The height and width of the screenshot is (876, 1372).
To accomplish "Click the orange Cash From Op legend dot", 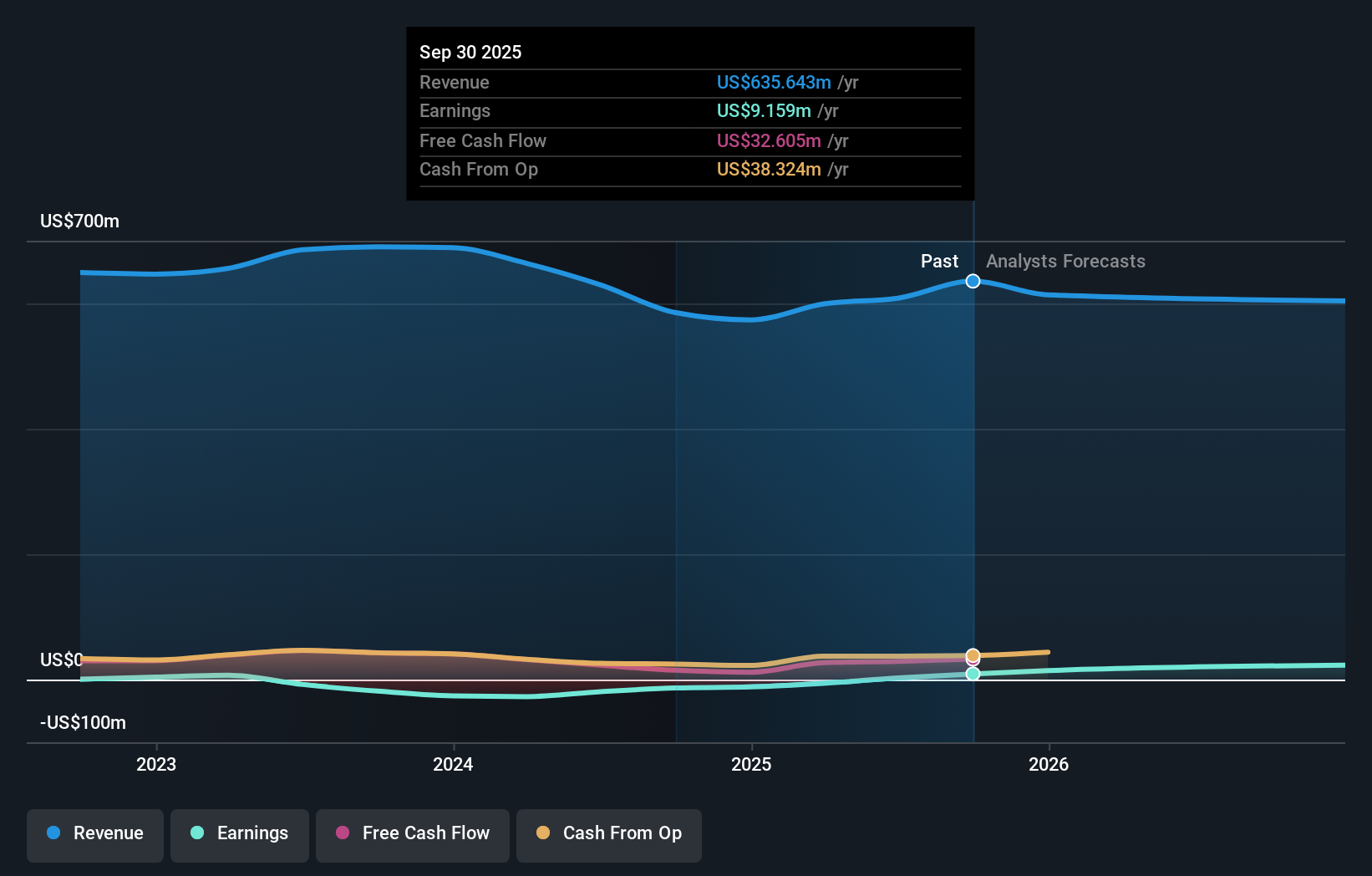I will click(x=543, y=833).
